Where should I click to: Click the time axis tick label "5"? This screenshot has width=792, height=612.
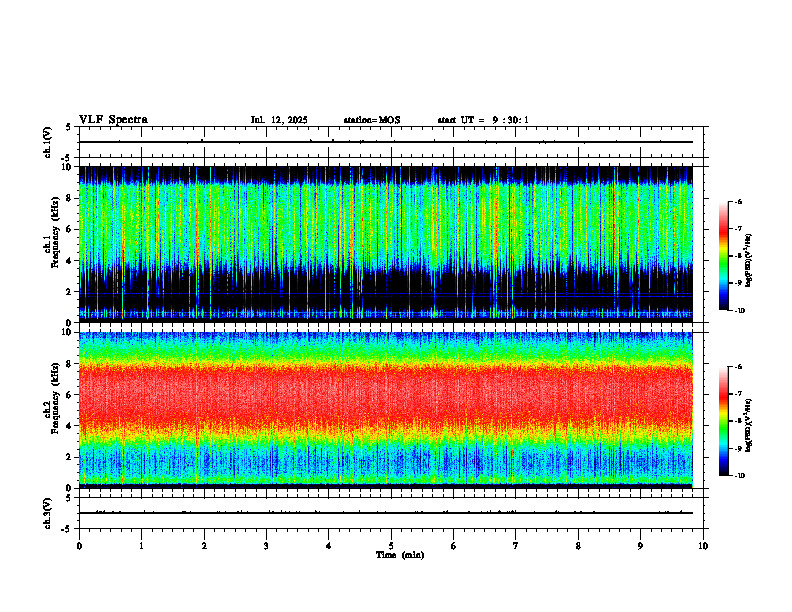point(391,546)
